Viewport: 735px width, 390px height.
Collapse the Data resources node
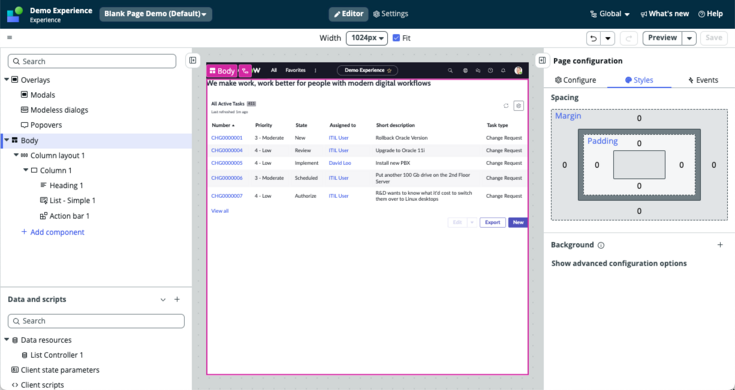point(7,340)
